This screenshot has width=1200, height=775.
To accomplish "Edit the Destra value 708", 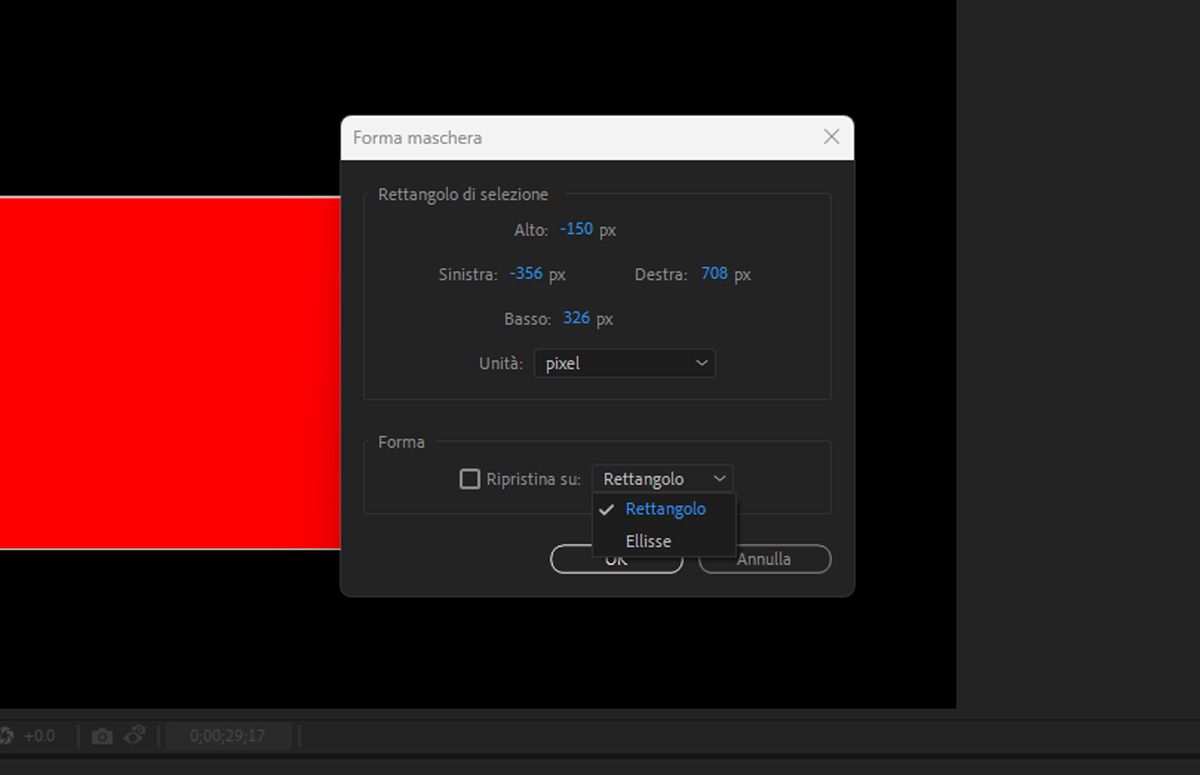I will point(714,273).
